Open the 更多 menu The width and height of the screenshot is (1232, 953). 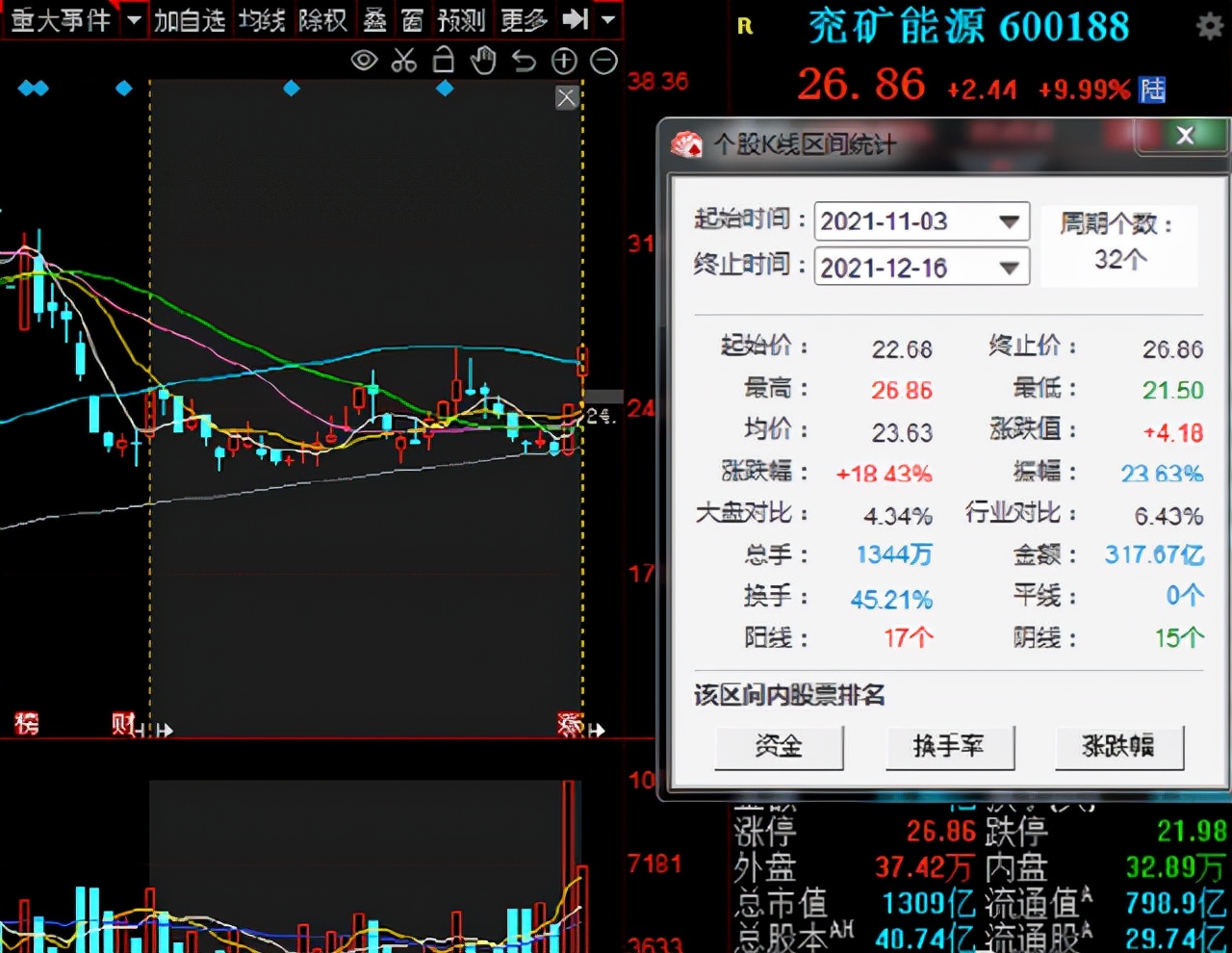point(524,19)
